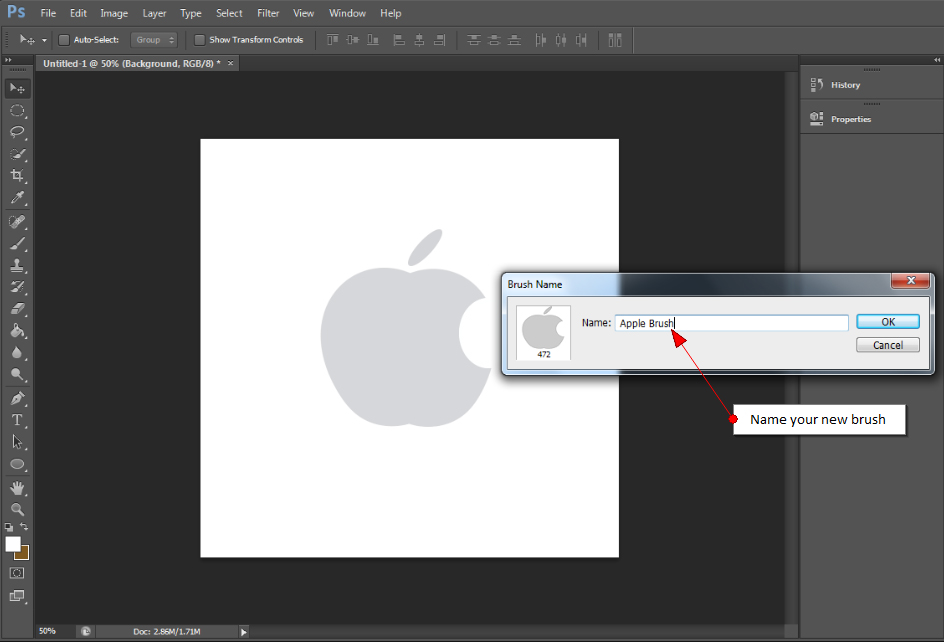Expand right panel dock with arrows
944x642 pixels.
point(937,60)
